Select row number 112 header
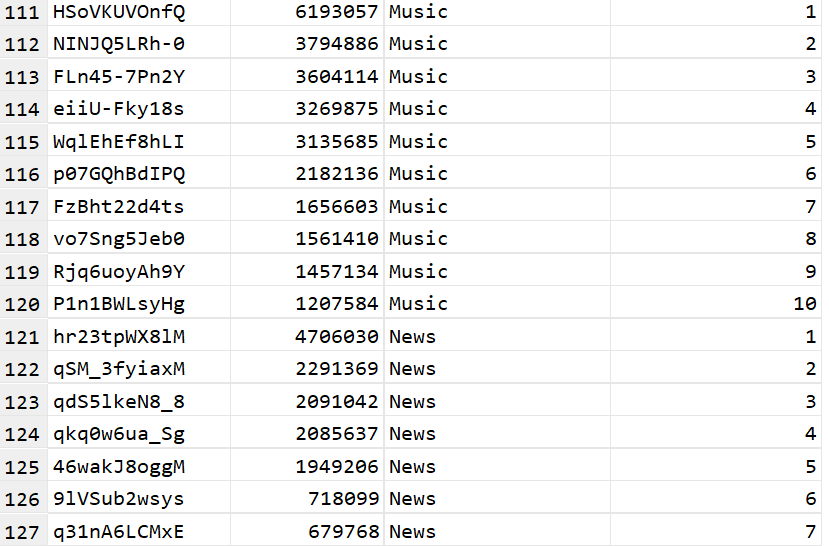 [23, 44]
